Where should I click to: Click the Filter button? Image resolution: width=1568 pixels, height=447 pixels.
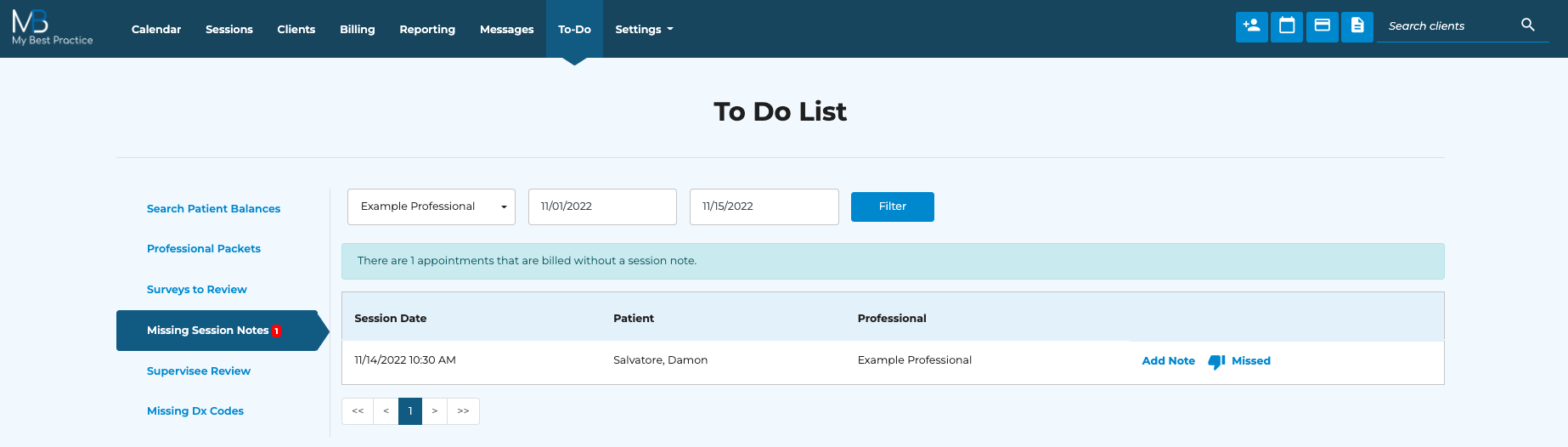coord(892,207)
